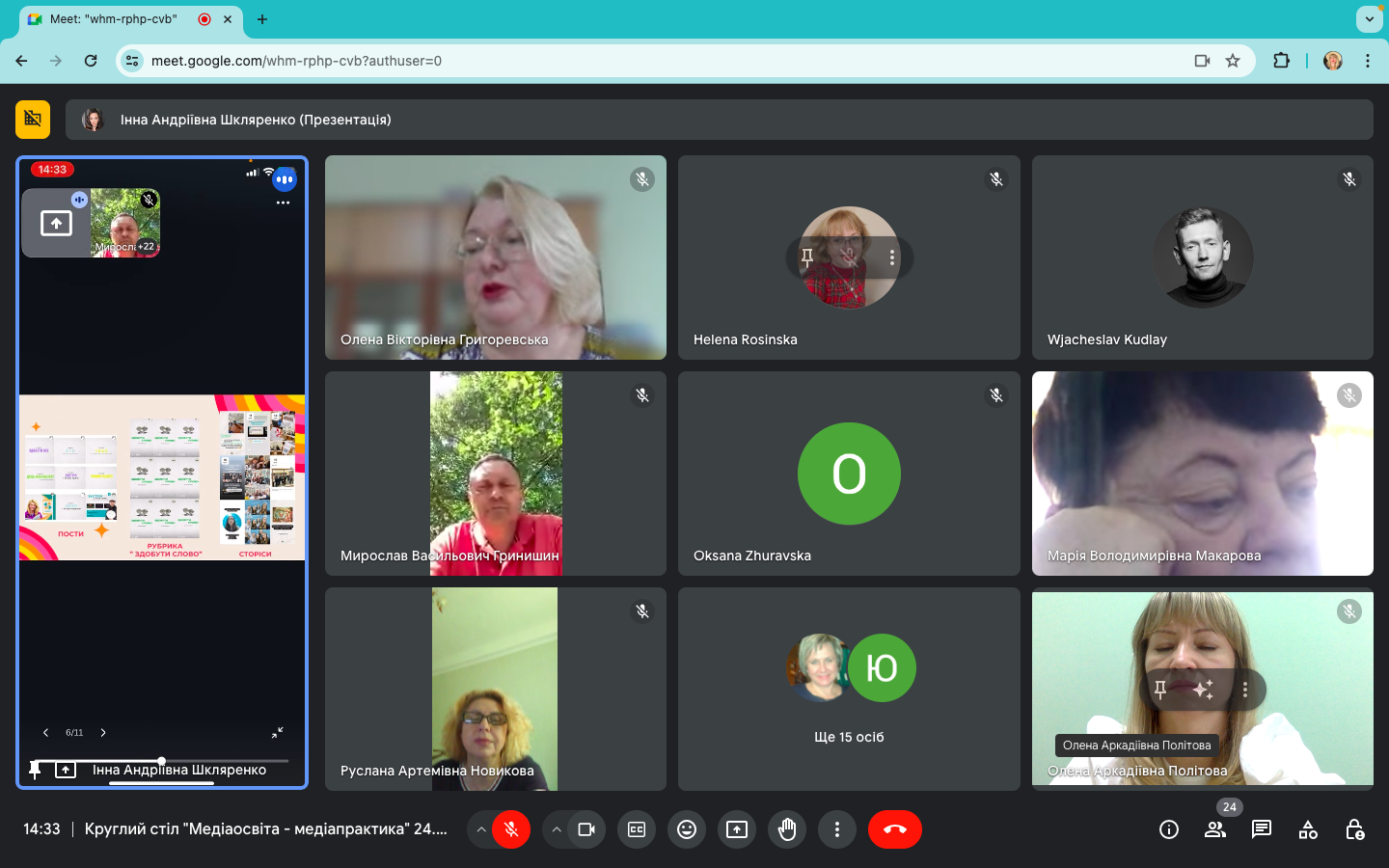1389x868 pixels.
Task: Expand audio settings chevron beside microphone
Action: tap(481, 829)
